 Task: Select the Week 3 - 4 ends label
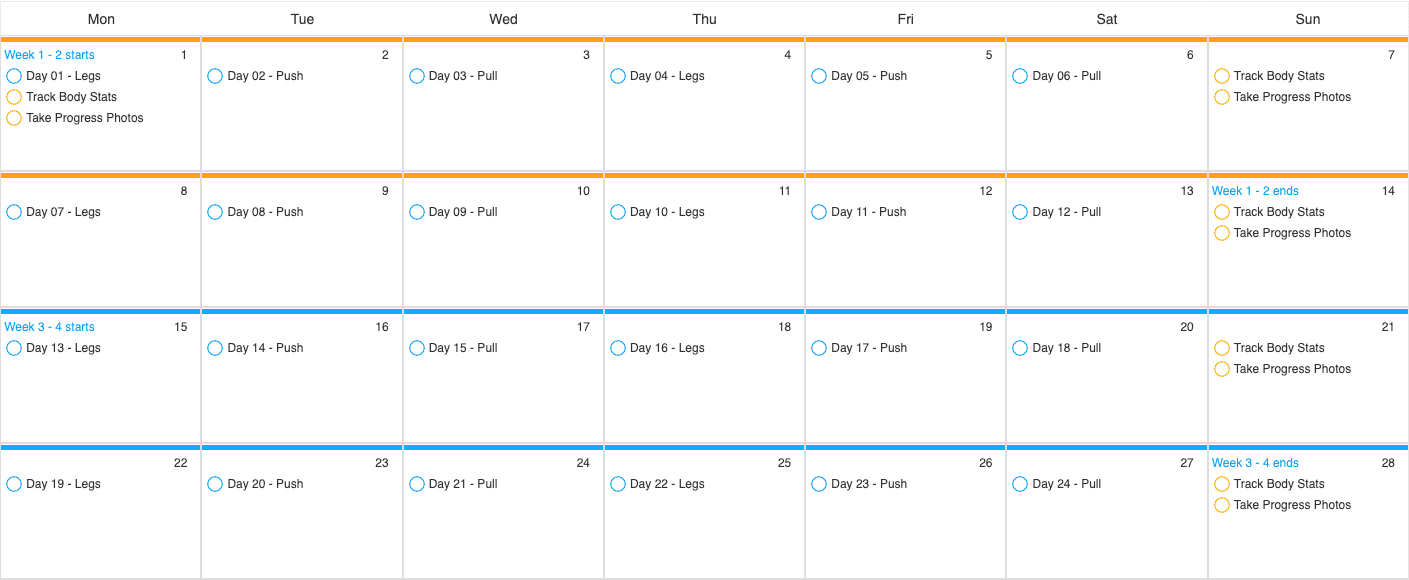click(x=1256, y=463)
